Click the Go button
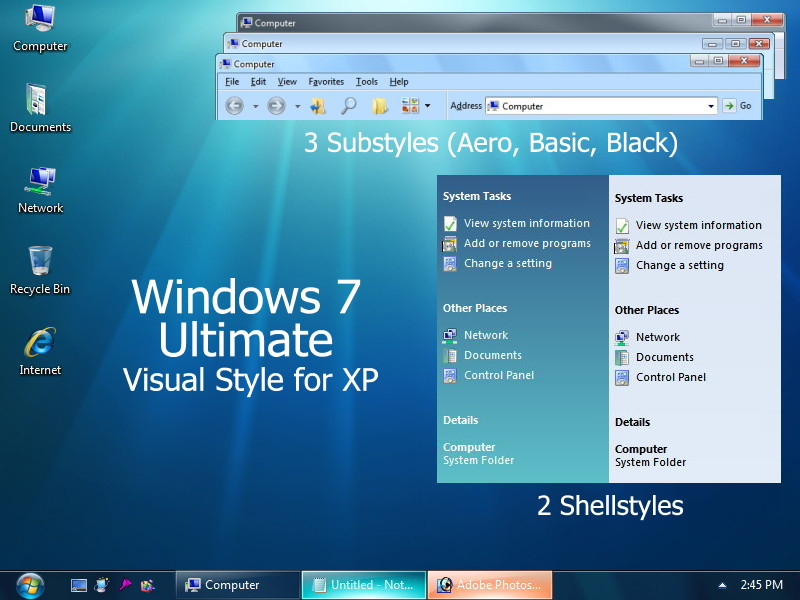 (738, 106)
